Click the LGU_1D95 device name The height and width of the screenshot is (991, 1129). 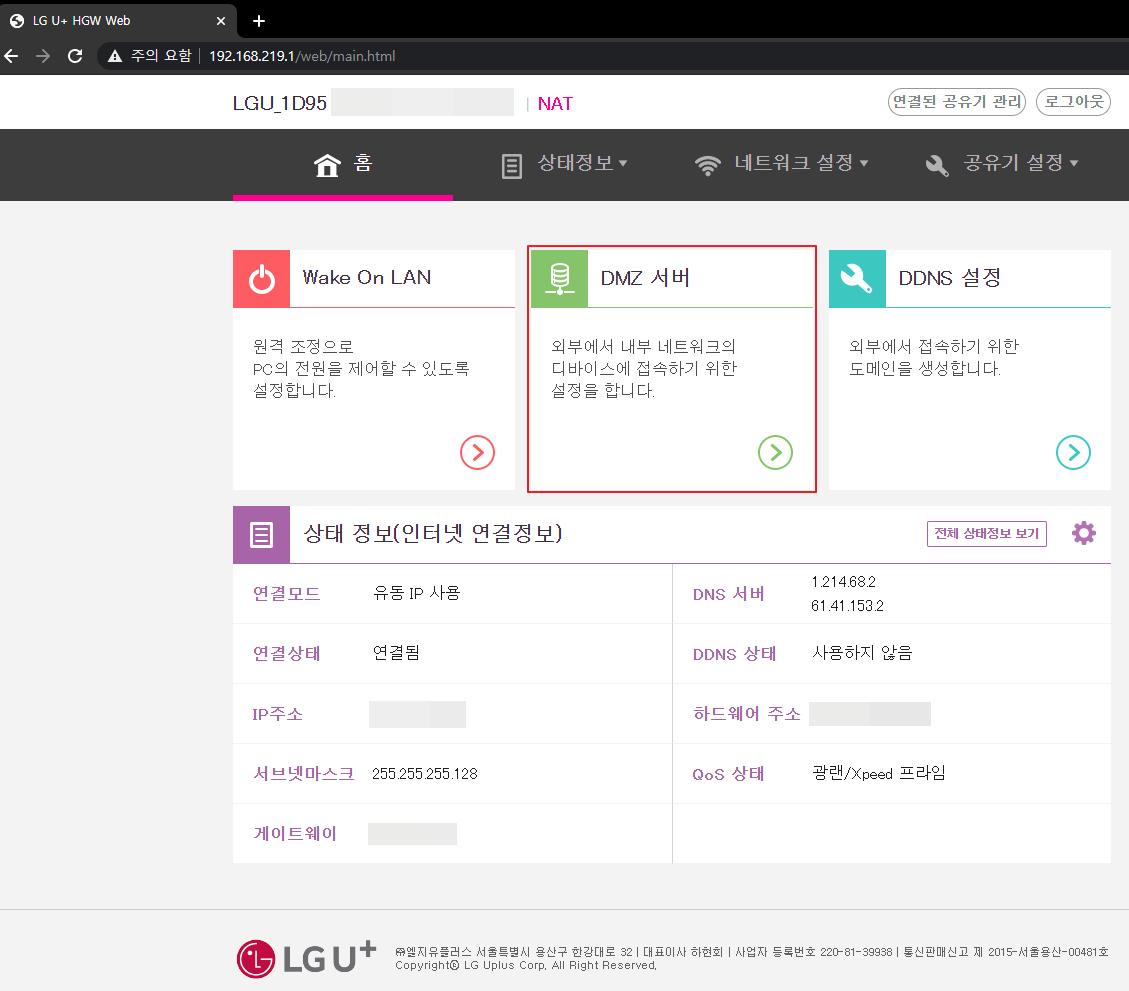279,103
